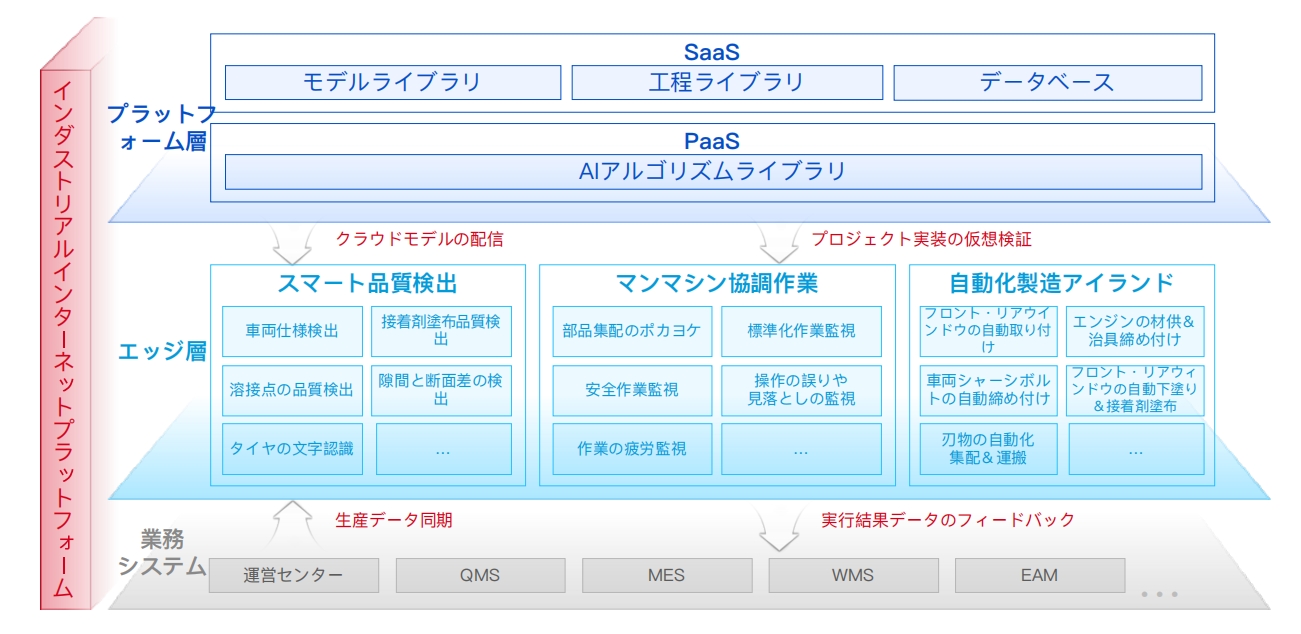This screenshot has width=1301, height=634.
Task: Select the QMS system box
Action: coord(480,575)
